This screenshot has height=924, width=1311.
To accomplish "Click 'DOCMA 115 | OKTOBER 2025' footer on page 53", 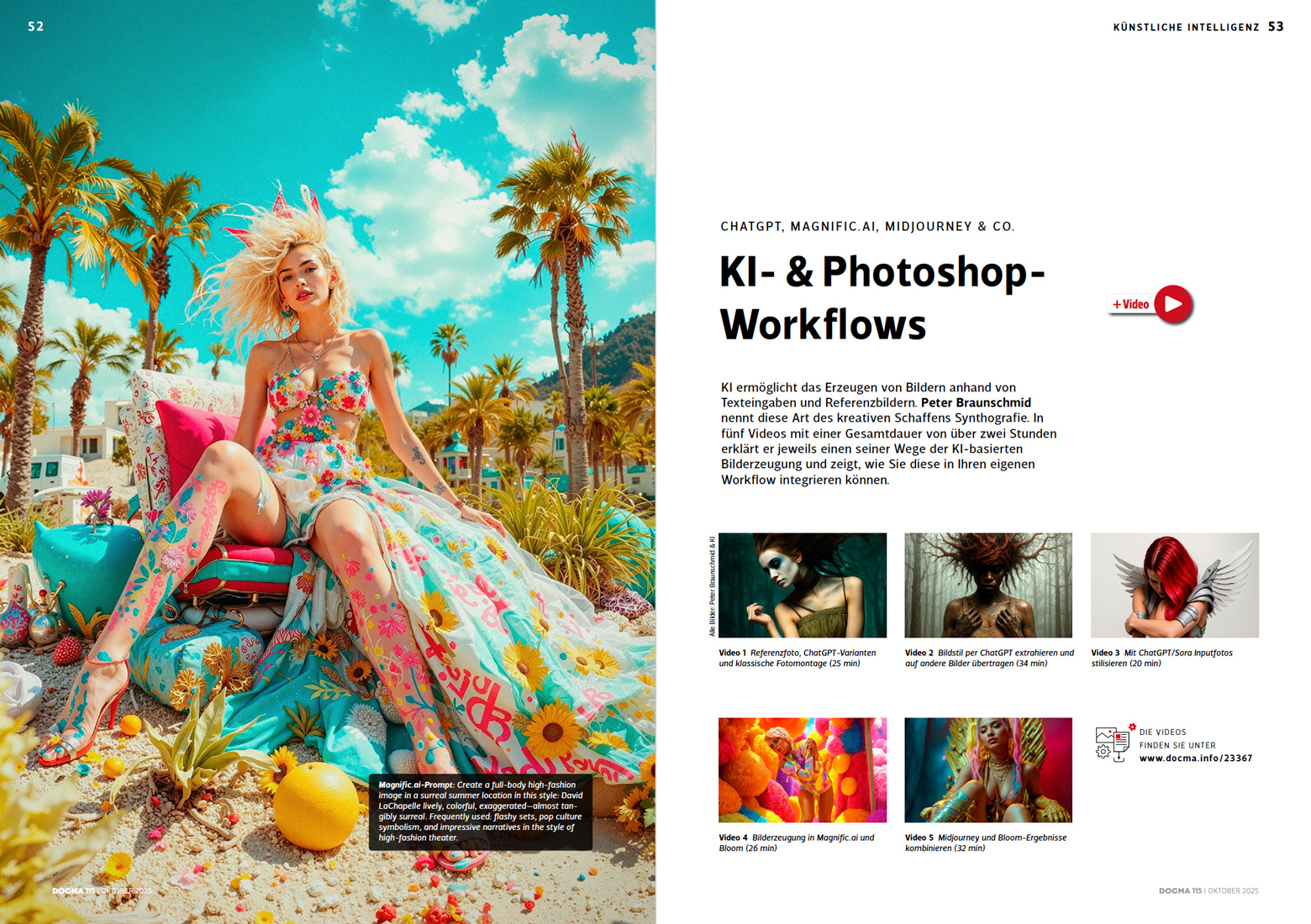I will point(1208,890).
